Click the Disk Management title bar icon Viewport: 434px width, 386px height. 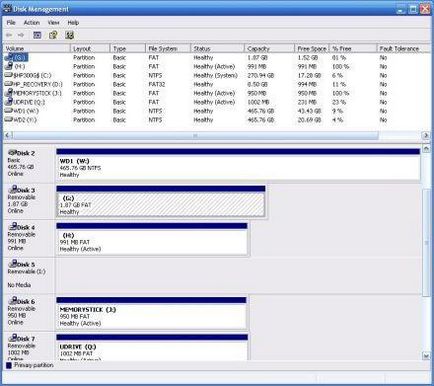click(x=7, y=9)
